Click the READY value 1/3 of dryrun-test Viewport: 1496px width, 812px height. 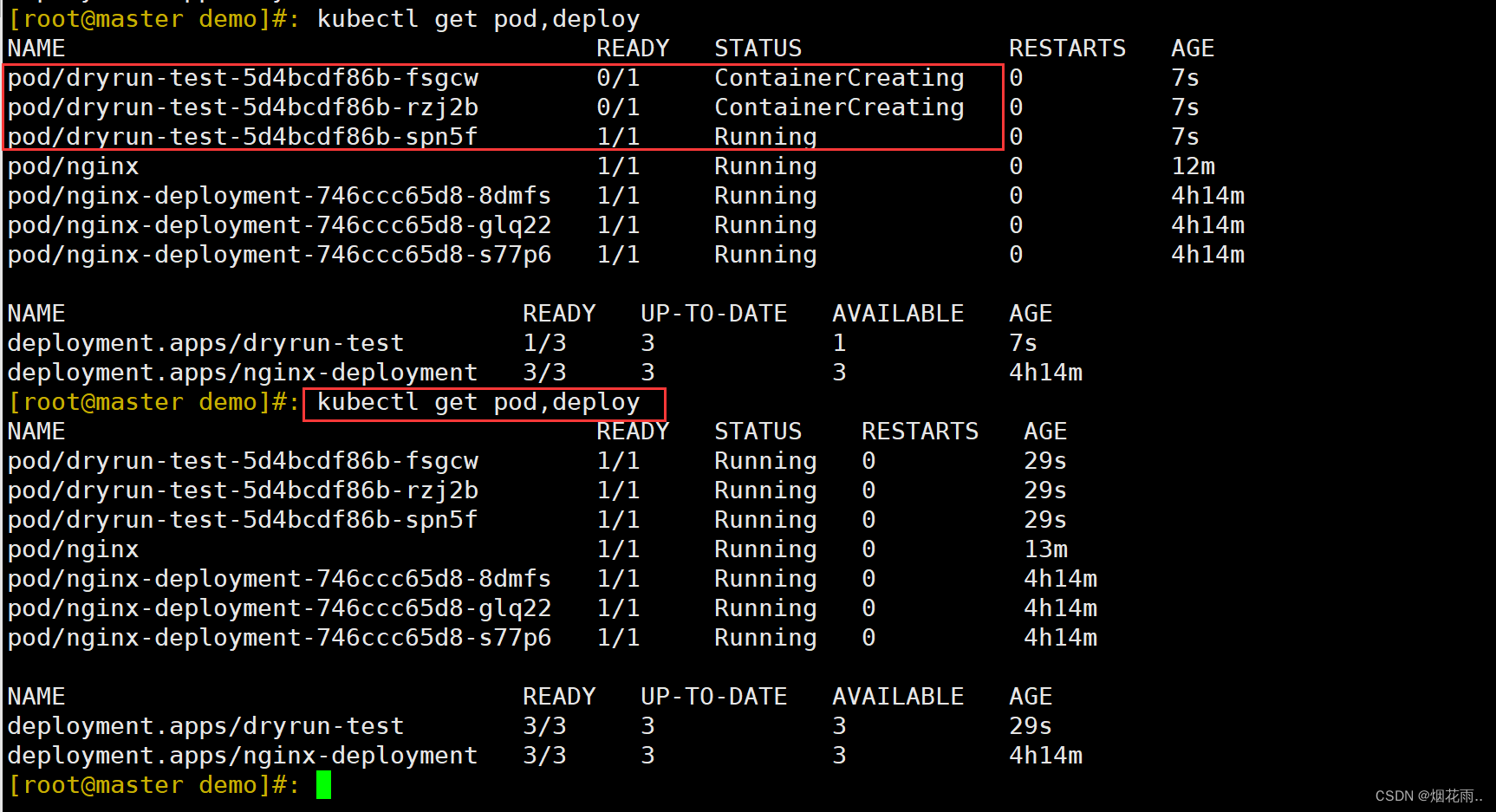(x=544, y=343)
